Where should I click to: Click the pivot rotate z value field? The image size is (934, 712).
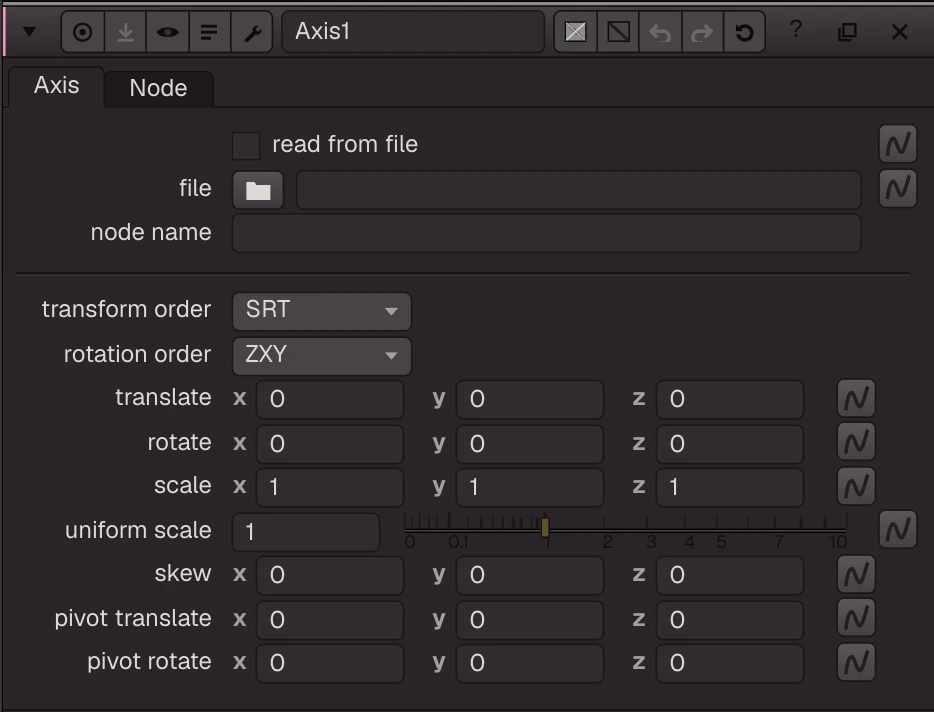point(730,663)
